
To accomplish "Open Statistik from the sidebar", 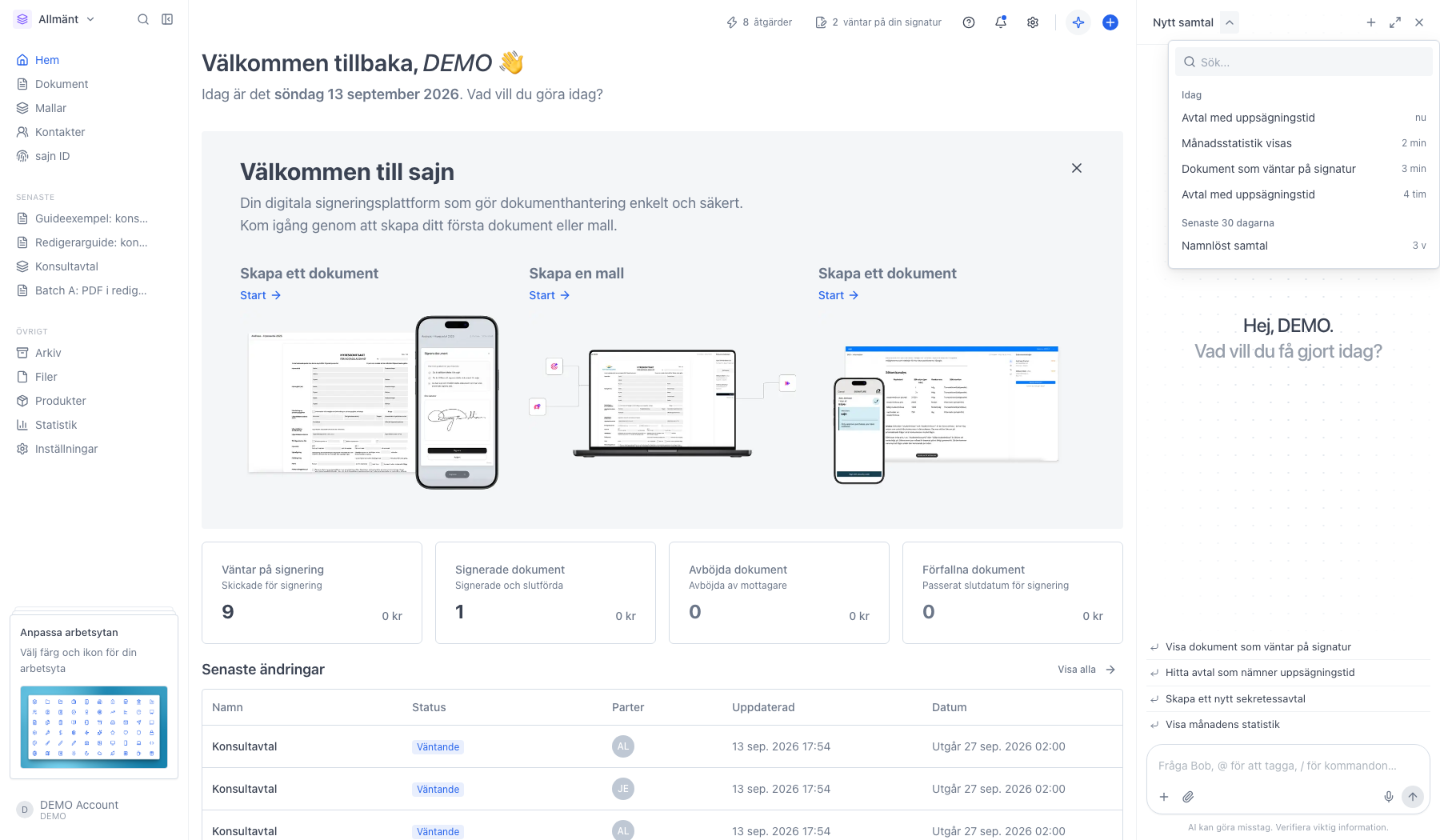I will click(x=94, y=425).
